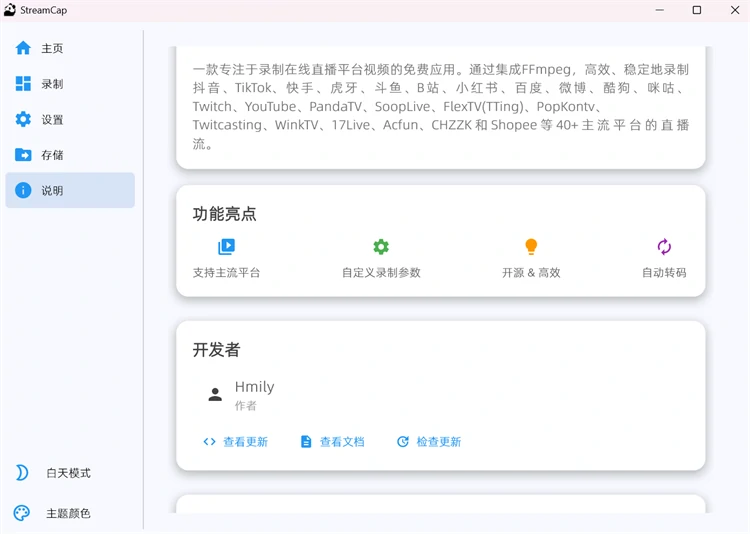Click the palette icon in the sidebar

click(x=22, y=513)
